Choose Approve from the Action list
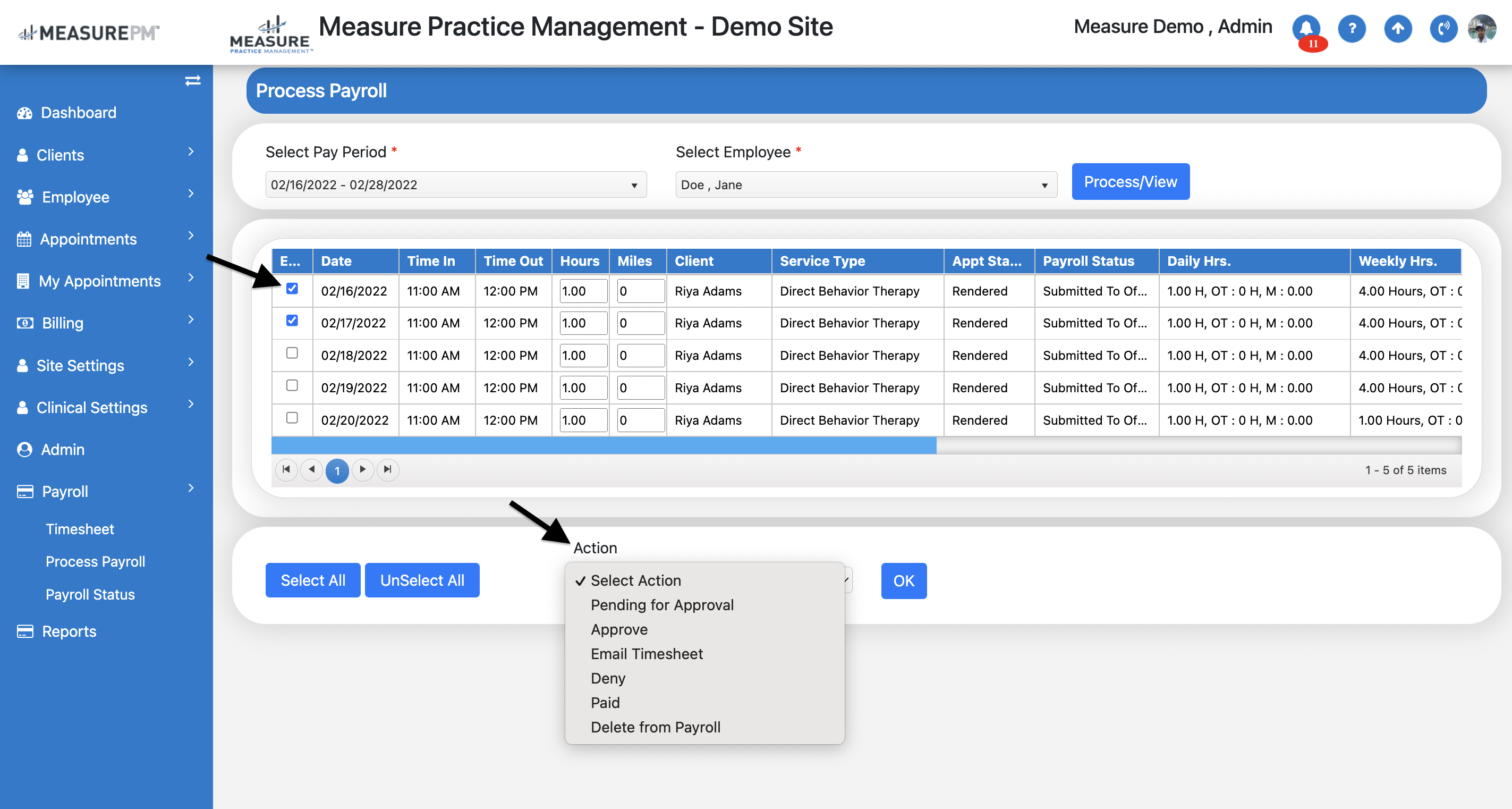Screen dimensions: 1512x809 618,629
